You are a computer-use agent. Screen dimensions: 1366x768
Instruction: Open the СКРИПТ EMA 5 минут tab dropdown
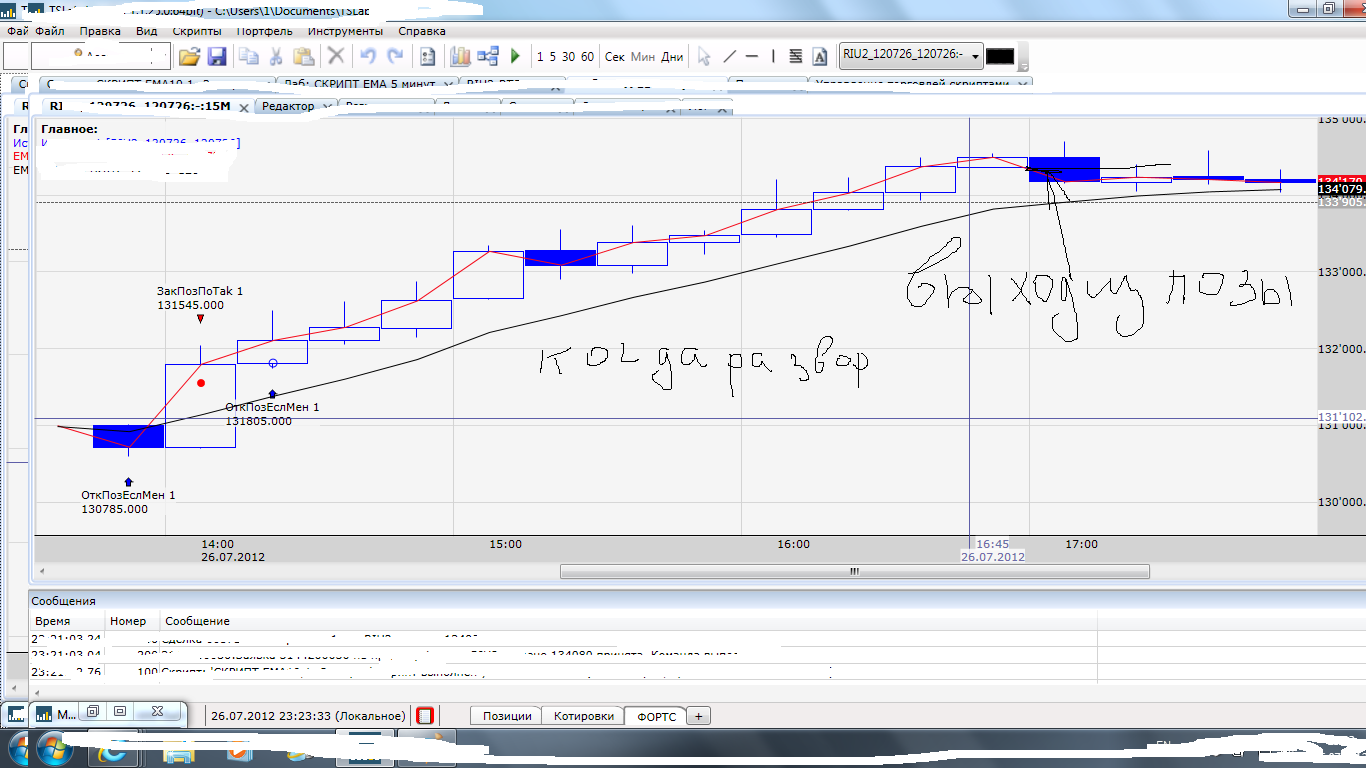[448, 85]
